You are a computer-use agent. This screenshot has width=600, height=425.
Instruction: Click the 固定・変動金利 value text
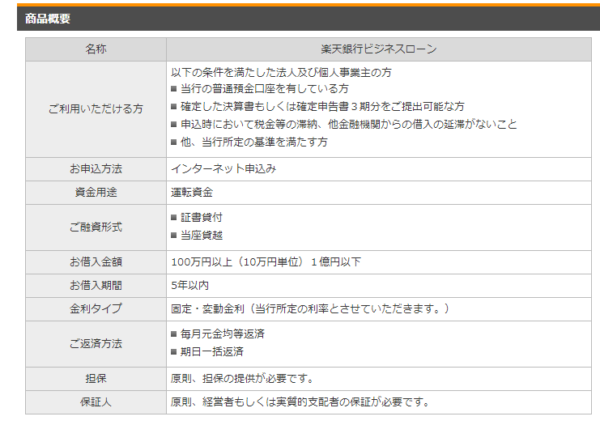click(310, 309)
